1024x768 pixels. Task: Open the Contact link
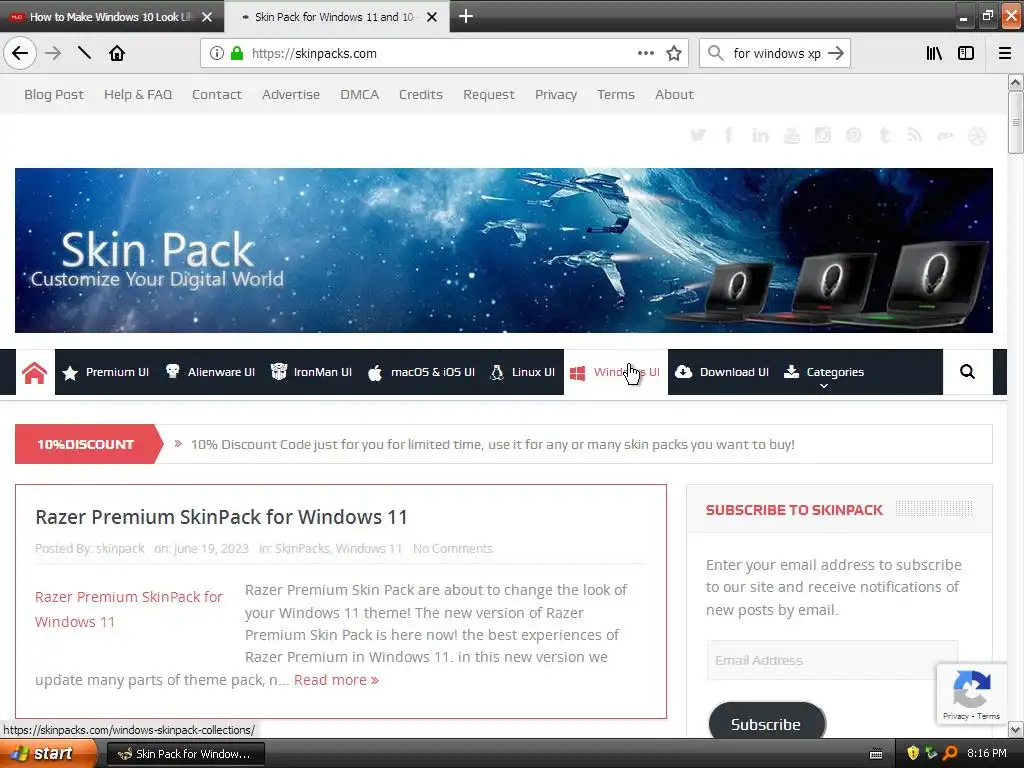point(217,95)
